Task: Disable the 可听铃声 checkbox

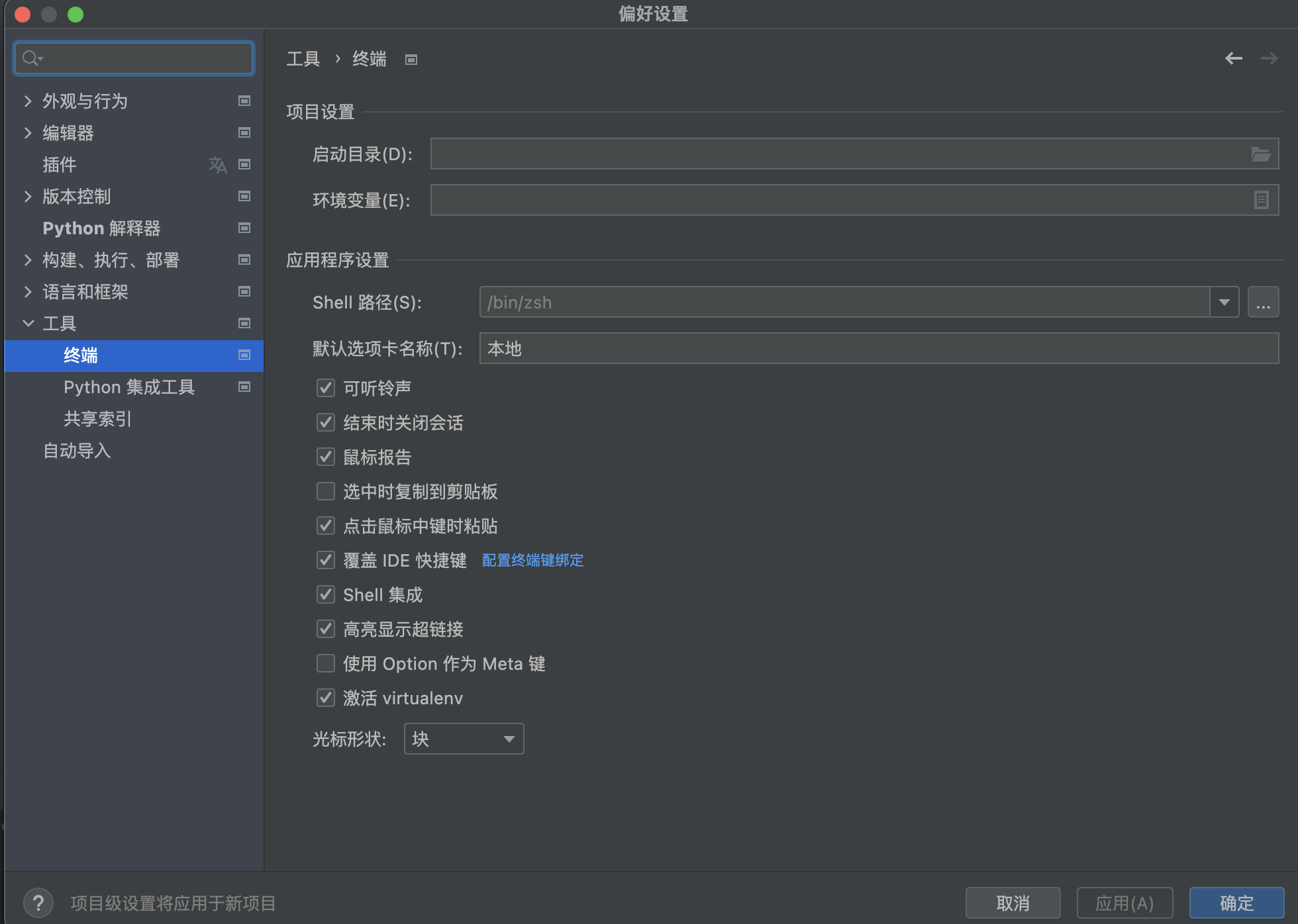Action: coord(326,388)
